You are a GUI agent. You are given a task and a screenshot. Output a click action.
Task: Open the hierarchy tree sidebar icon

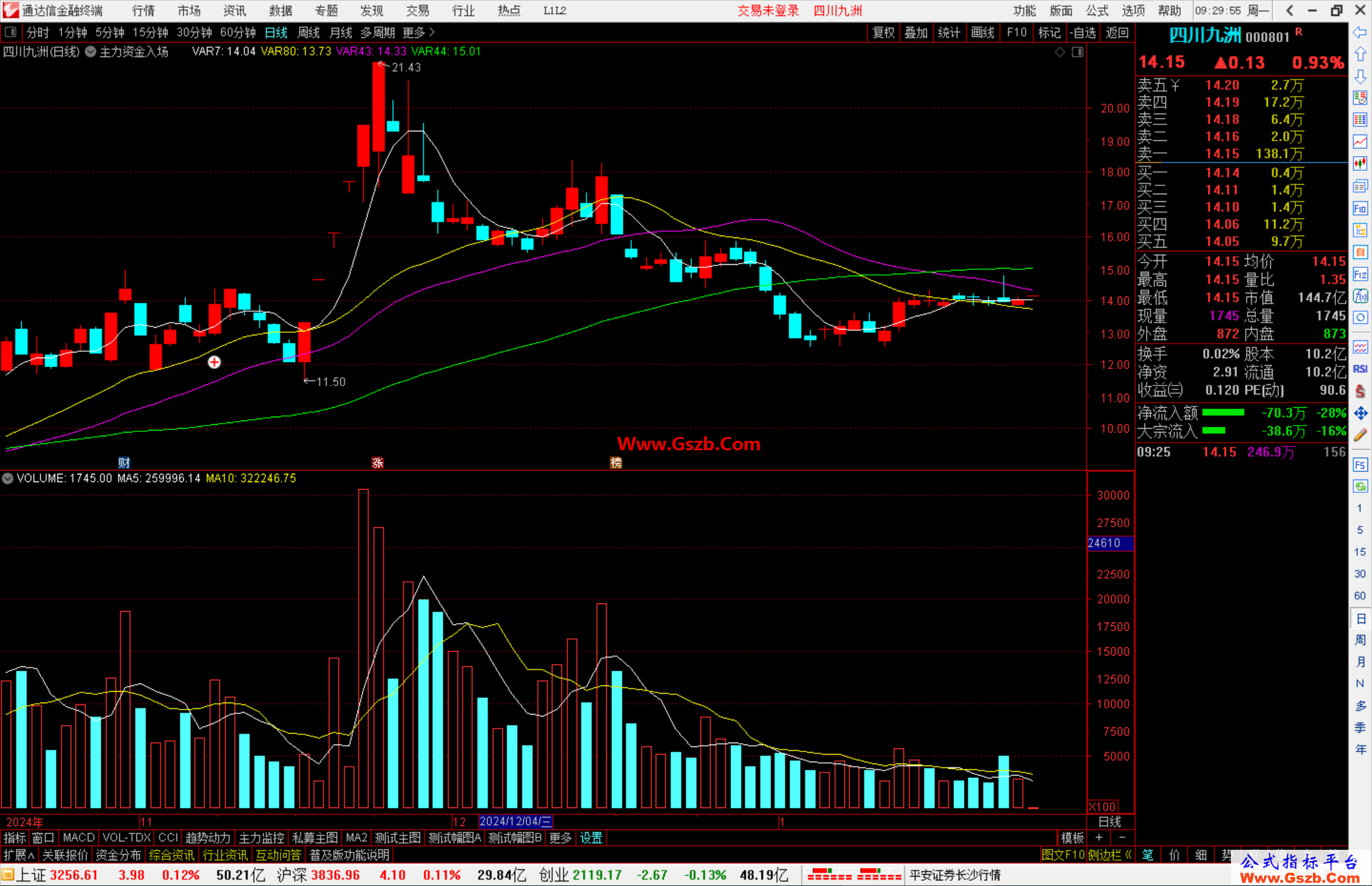coord(1360,230)
